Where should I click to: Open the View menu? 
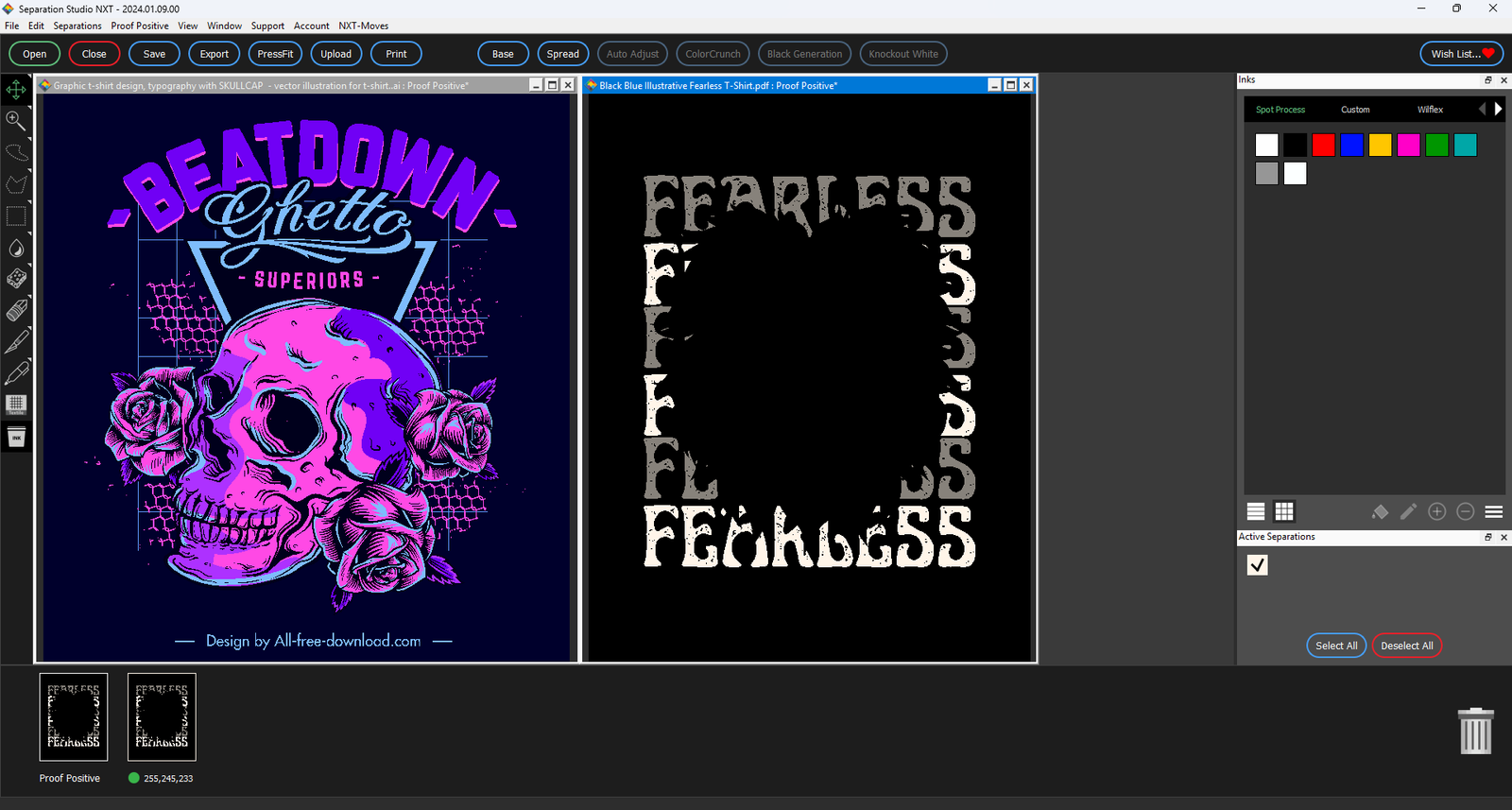pos(188,26)
